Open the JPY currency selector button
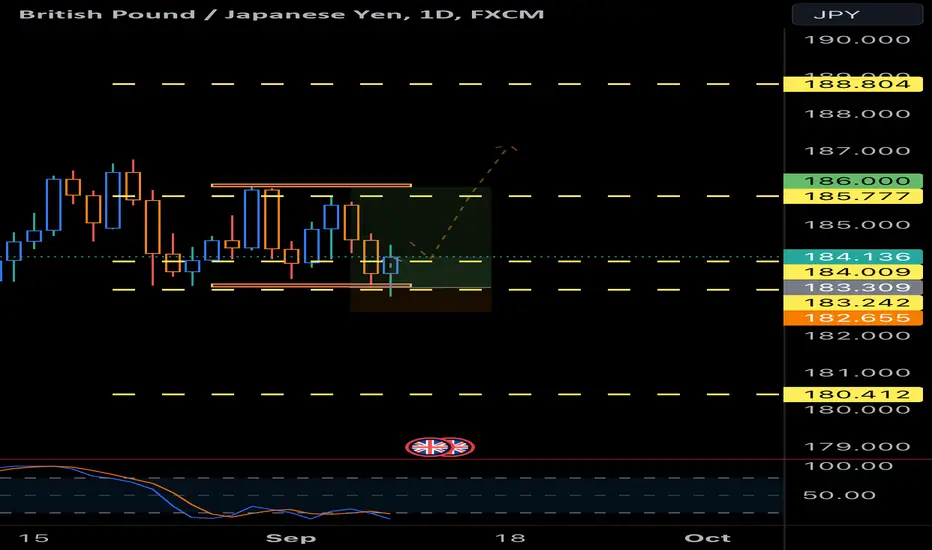The image size is (932, 550). (x=857, y=14)
